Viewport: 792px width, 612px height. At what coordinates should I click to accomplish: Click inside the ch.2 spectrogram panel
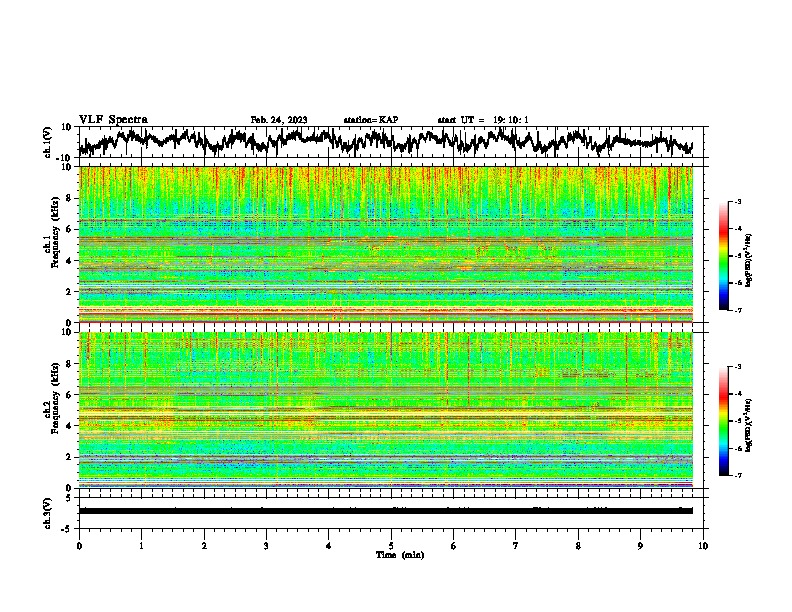(385, 410)
